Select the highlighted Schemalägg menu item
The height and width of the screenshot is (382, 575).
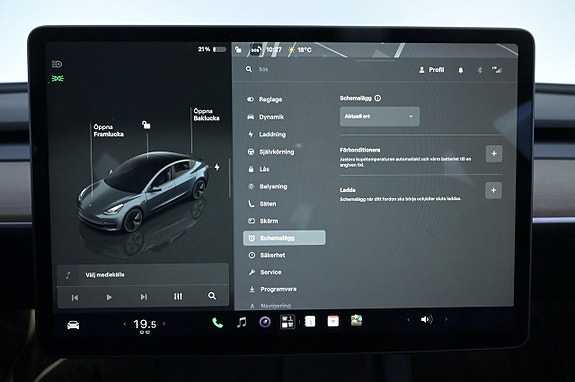tap(284, 238)
